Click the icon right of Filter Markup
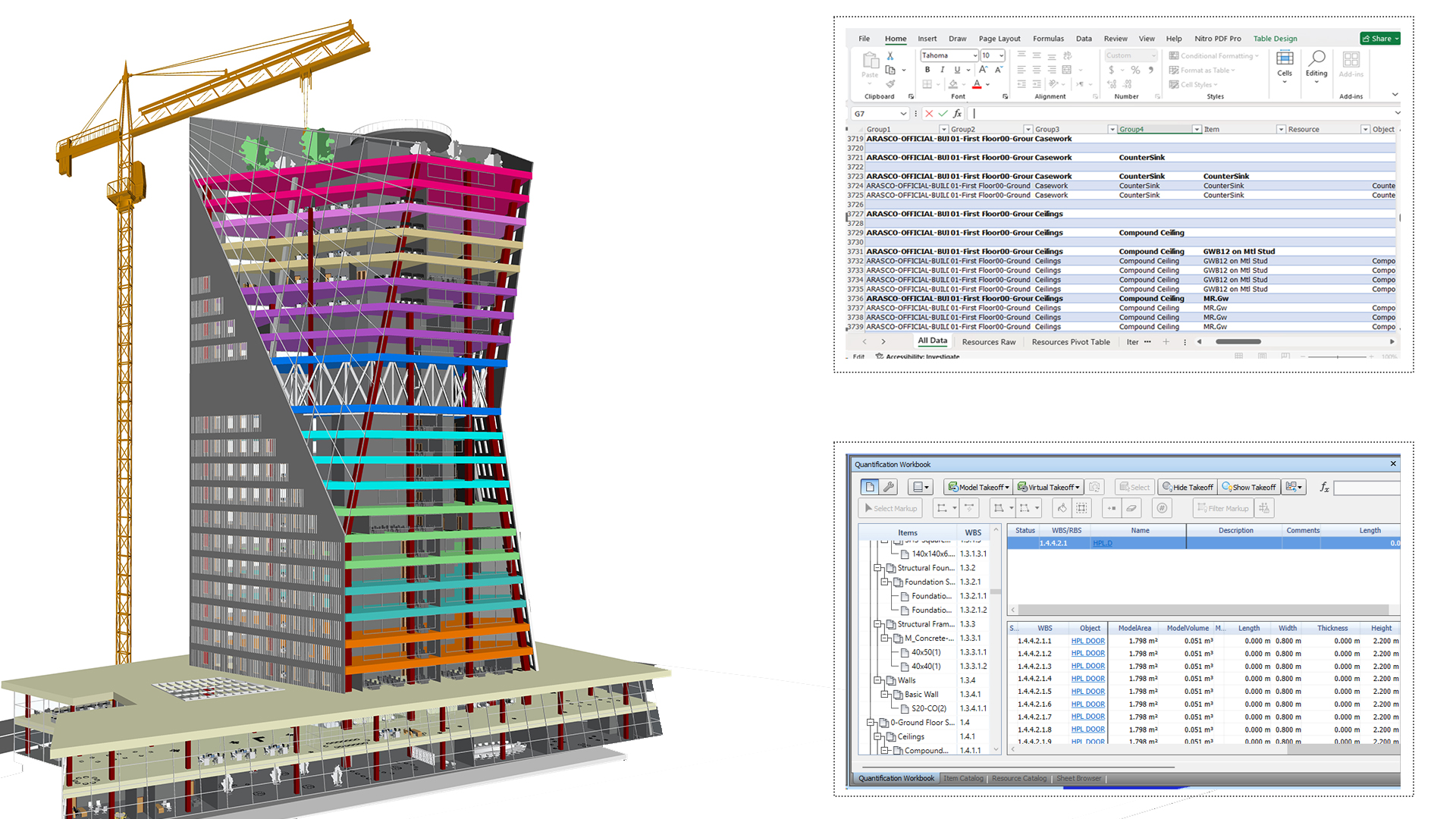The height and width of the screenshot is (819, 1456). click(1263, 508)
